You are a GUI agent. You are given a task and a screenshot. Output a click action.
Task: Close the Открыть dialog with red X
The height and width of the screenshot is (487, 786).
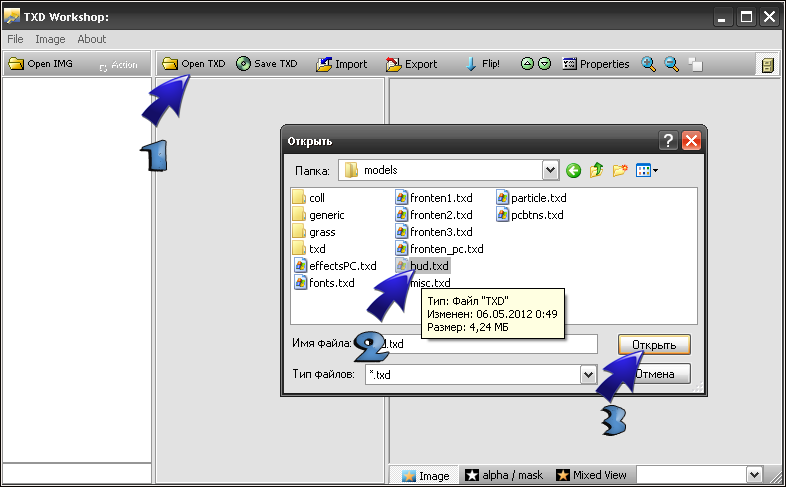[691, 141]
